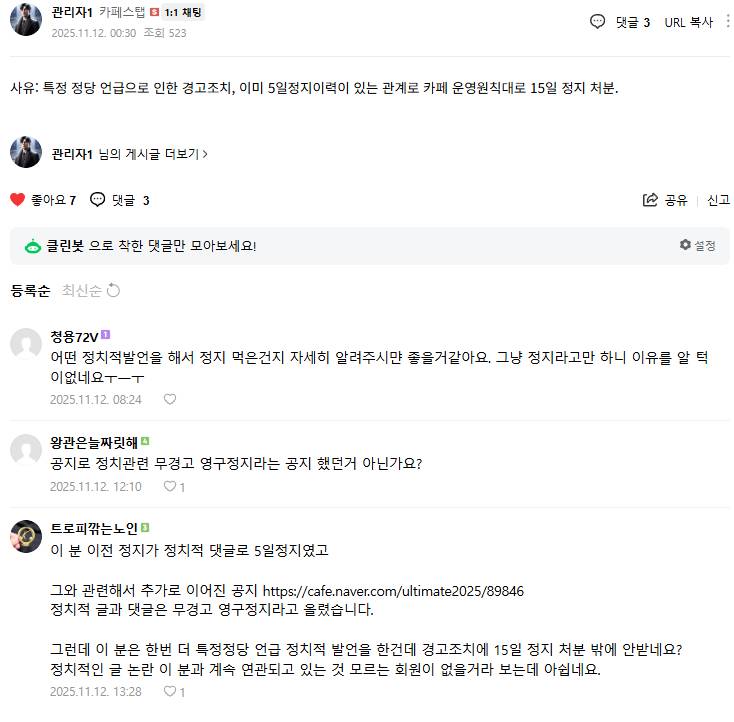Click the comment bubble icon beside 댓글 3 in header
The height and width of the screenshot is (722, 734).
pos(597,22)
